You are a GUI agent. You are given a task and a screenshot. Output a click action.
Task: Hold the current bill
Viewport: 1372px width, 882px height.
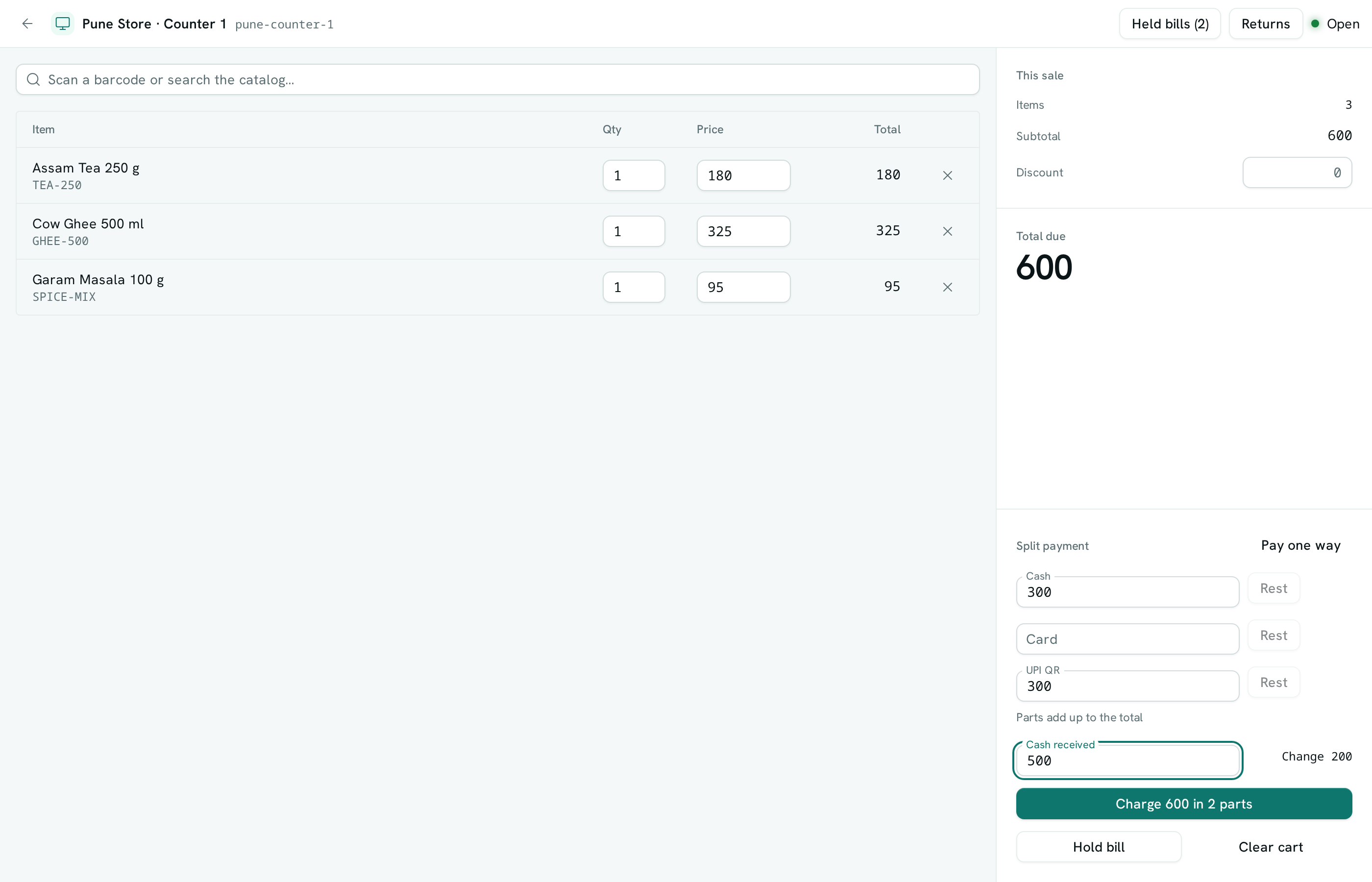(x=1098, y=847)
